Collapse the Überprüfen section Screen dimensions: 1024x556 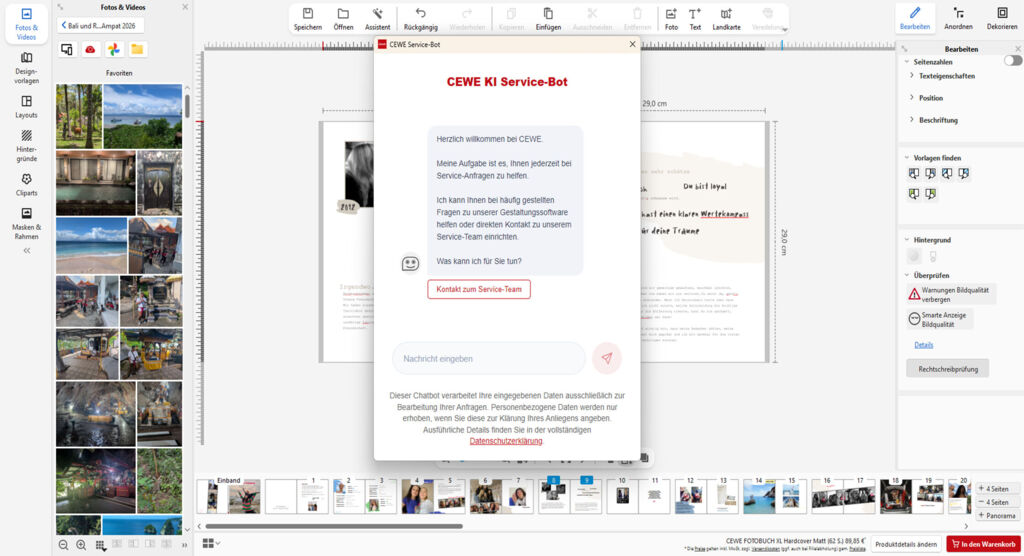click(x=907, y=275)
